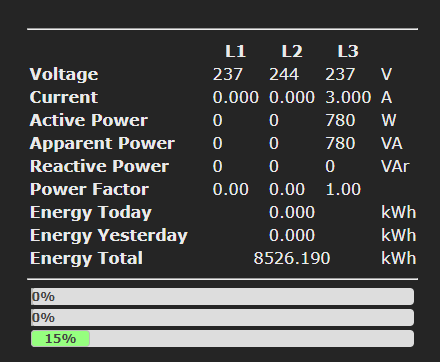
Task: Click the L3 column header
Action: tap(348, 51)
